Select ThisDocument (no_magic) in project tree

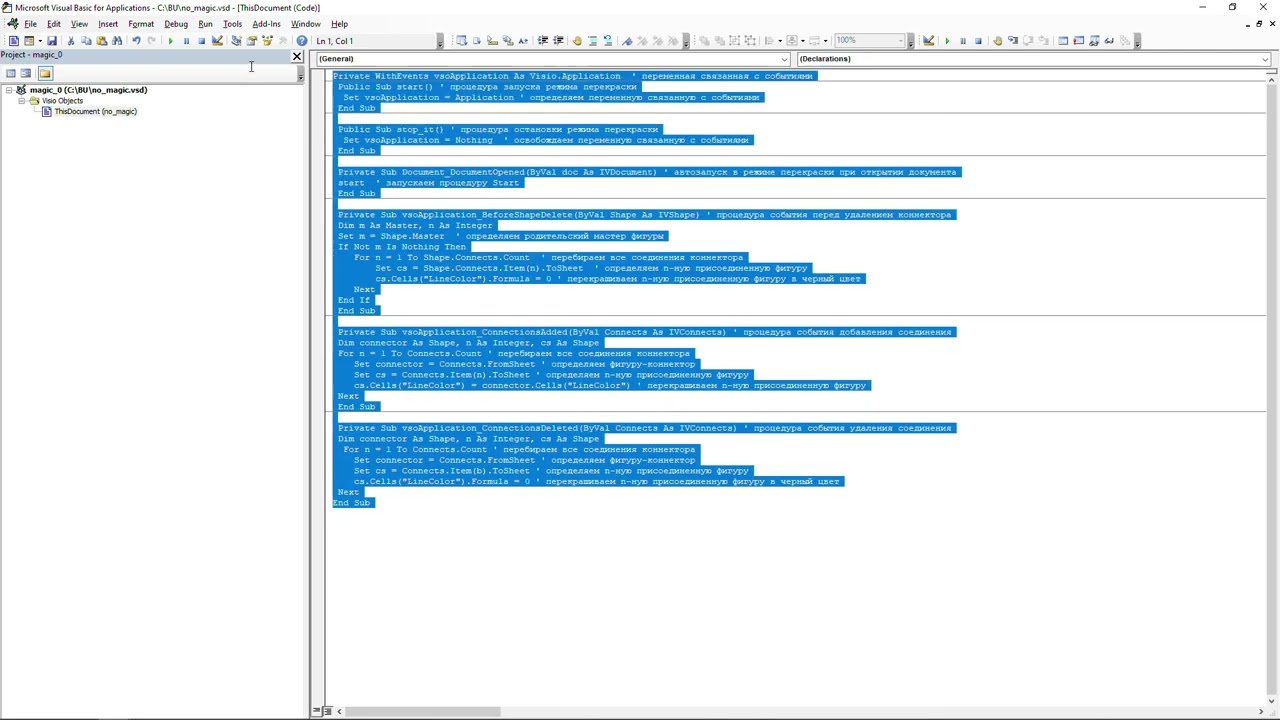[x=95, y=112]
